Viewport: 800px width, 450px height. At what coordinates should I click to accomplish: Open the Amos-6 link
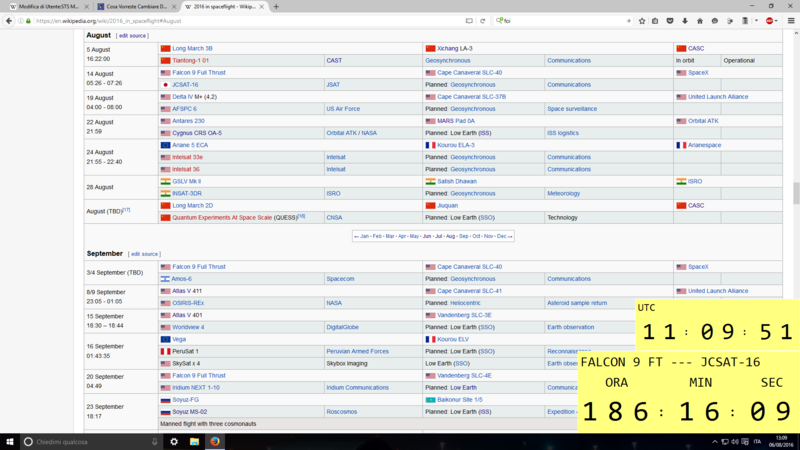click(182, 279)
